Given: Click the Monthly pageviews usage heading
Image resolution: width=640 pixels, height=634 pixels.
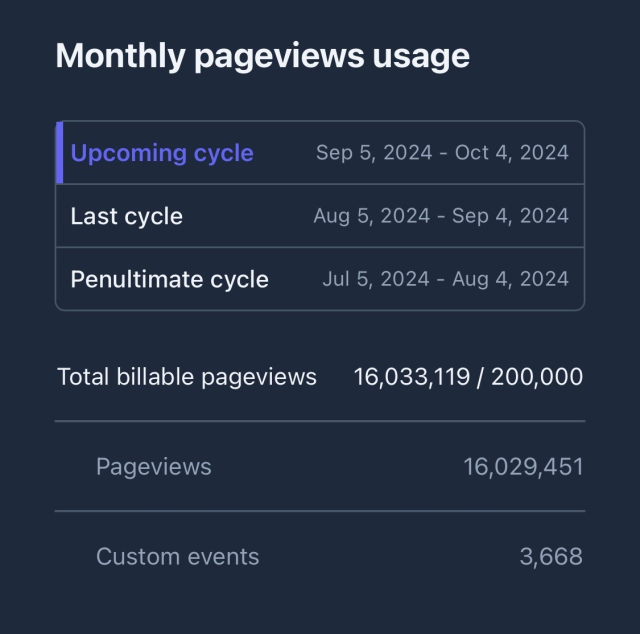Looking at the screenshot, I should tap(262, 55).
